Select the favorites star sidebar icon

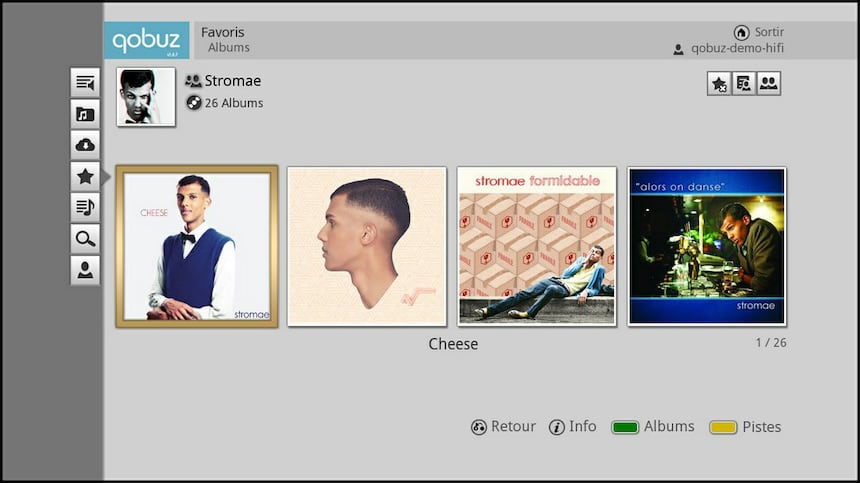pyautogui.click(x=85, y=177)
